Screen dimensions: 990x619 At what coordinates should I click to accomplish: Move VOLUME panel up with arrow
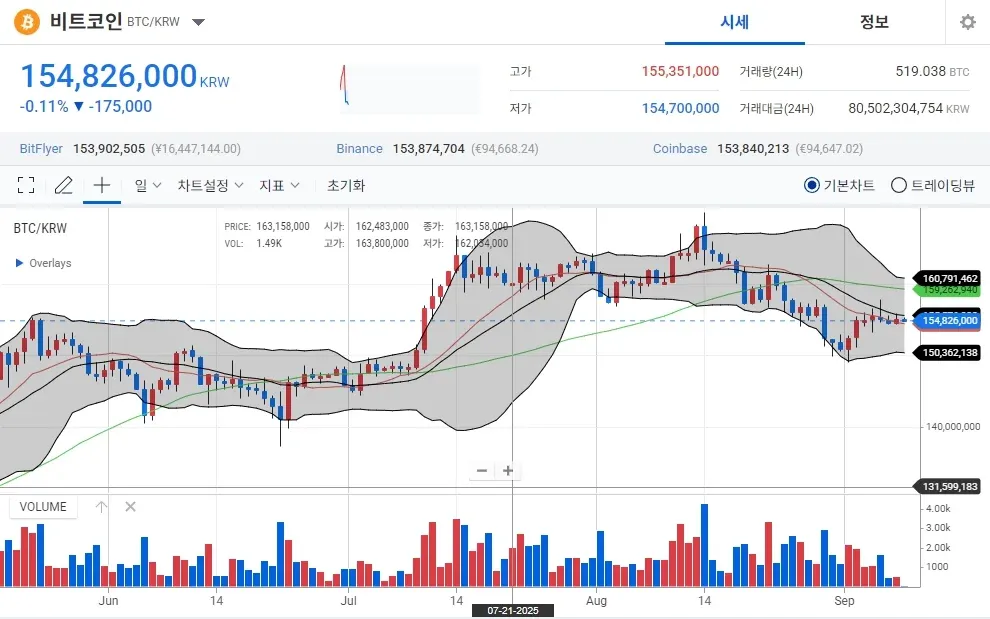coord(101,507)
